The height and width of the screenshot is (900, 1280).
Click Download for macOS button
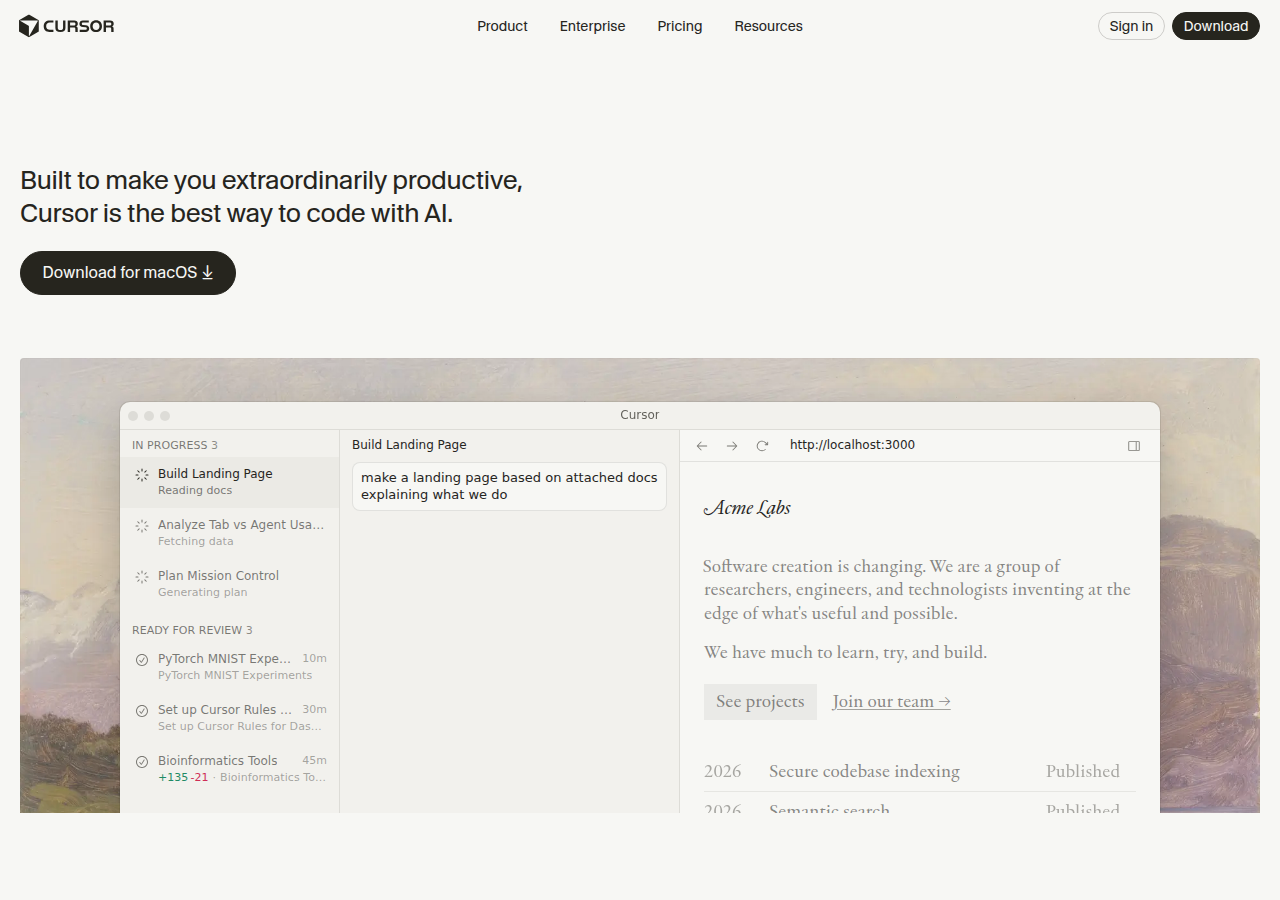pos(128,273)
